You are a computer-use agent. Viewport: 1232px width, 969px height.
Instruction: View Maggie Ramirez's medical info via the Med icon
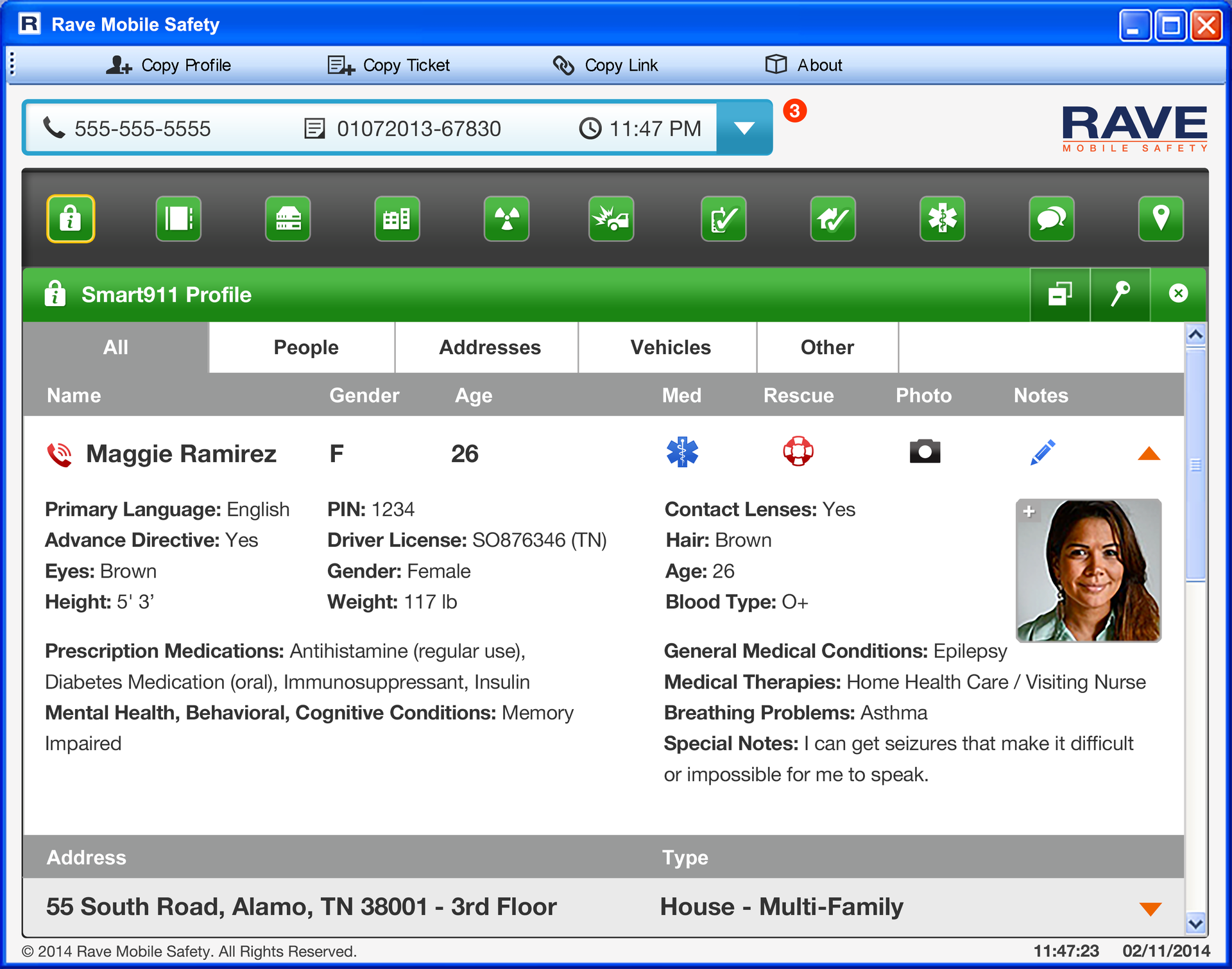tap(683, 452)
